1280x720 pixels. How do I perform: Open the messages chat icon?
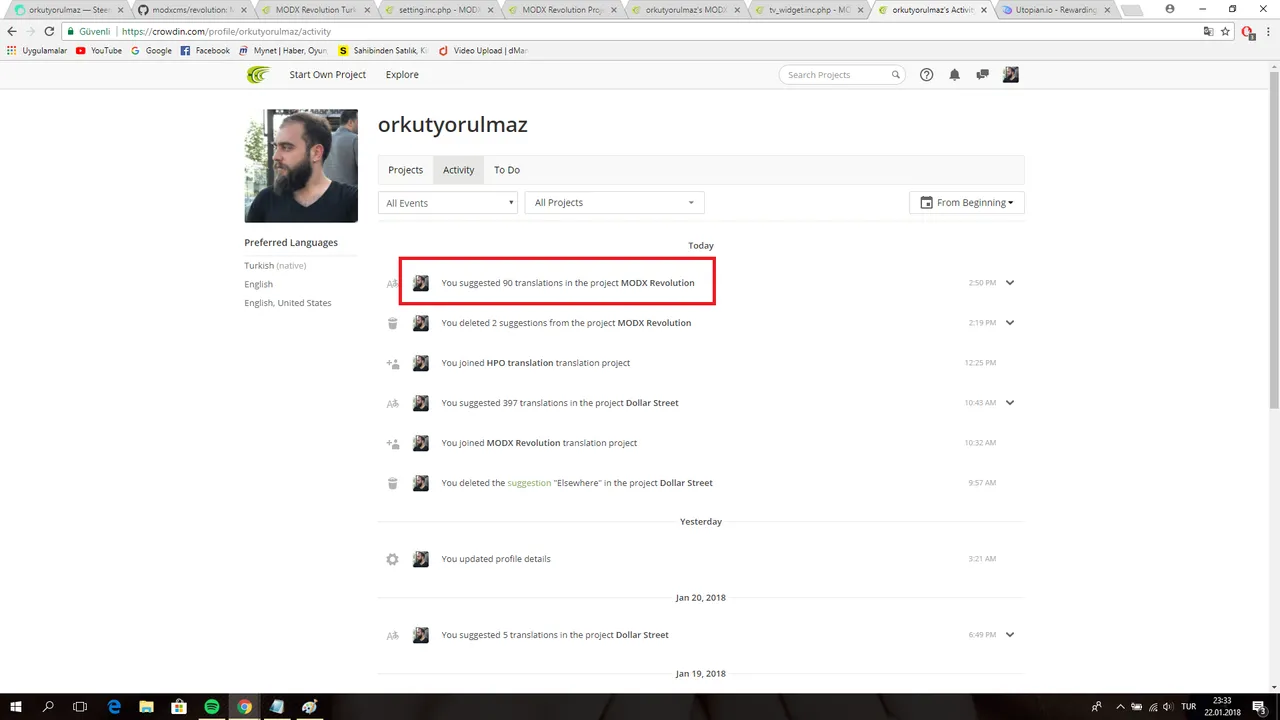tap(982, 75)
